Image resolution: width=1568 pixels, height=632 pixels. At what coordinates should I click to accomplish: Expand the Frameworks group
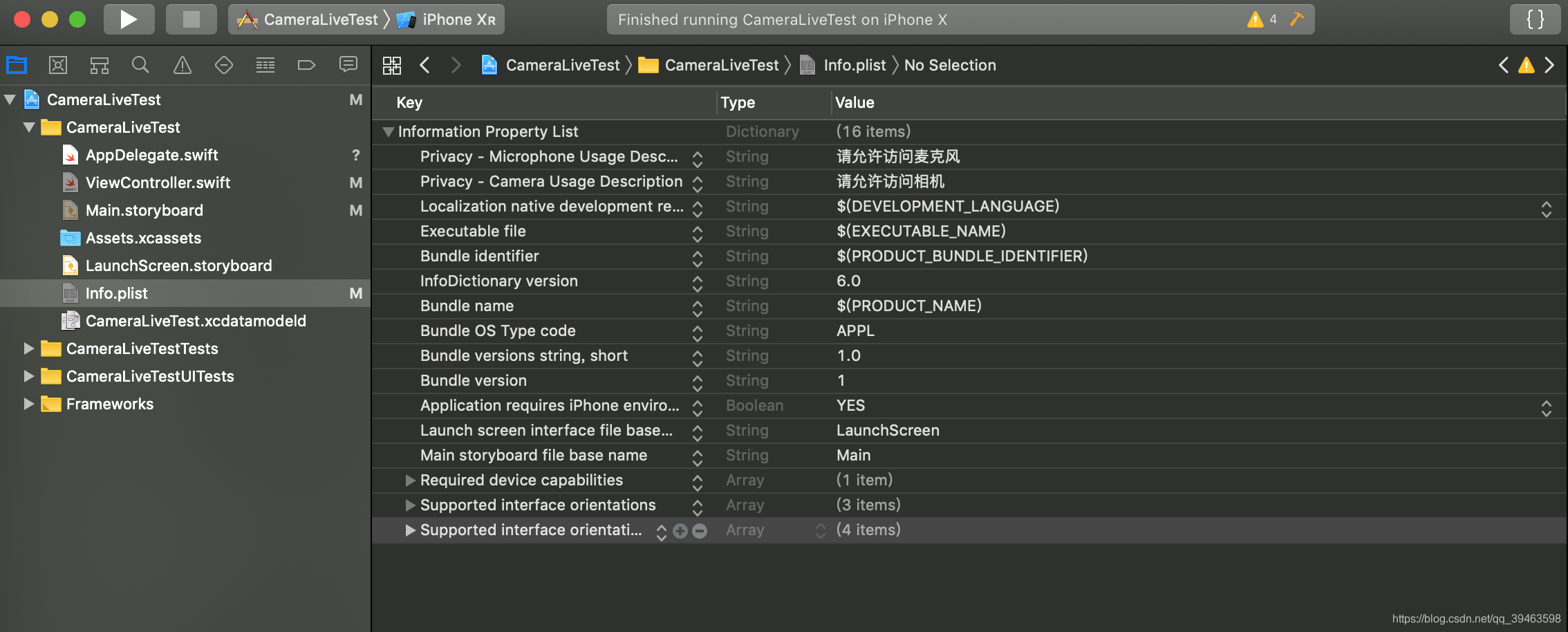pos(29,404)
